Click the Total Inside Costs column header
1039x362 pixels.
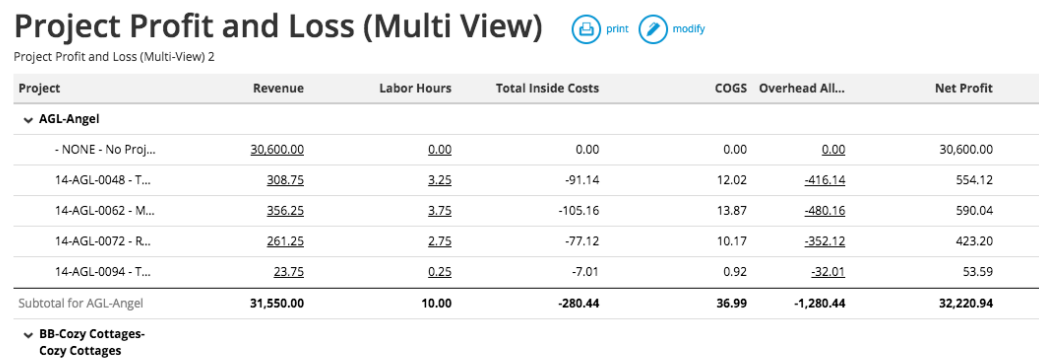pos(547,88)
